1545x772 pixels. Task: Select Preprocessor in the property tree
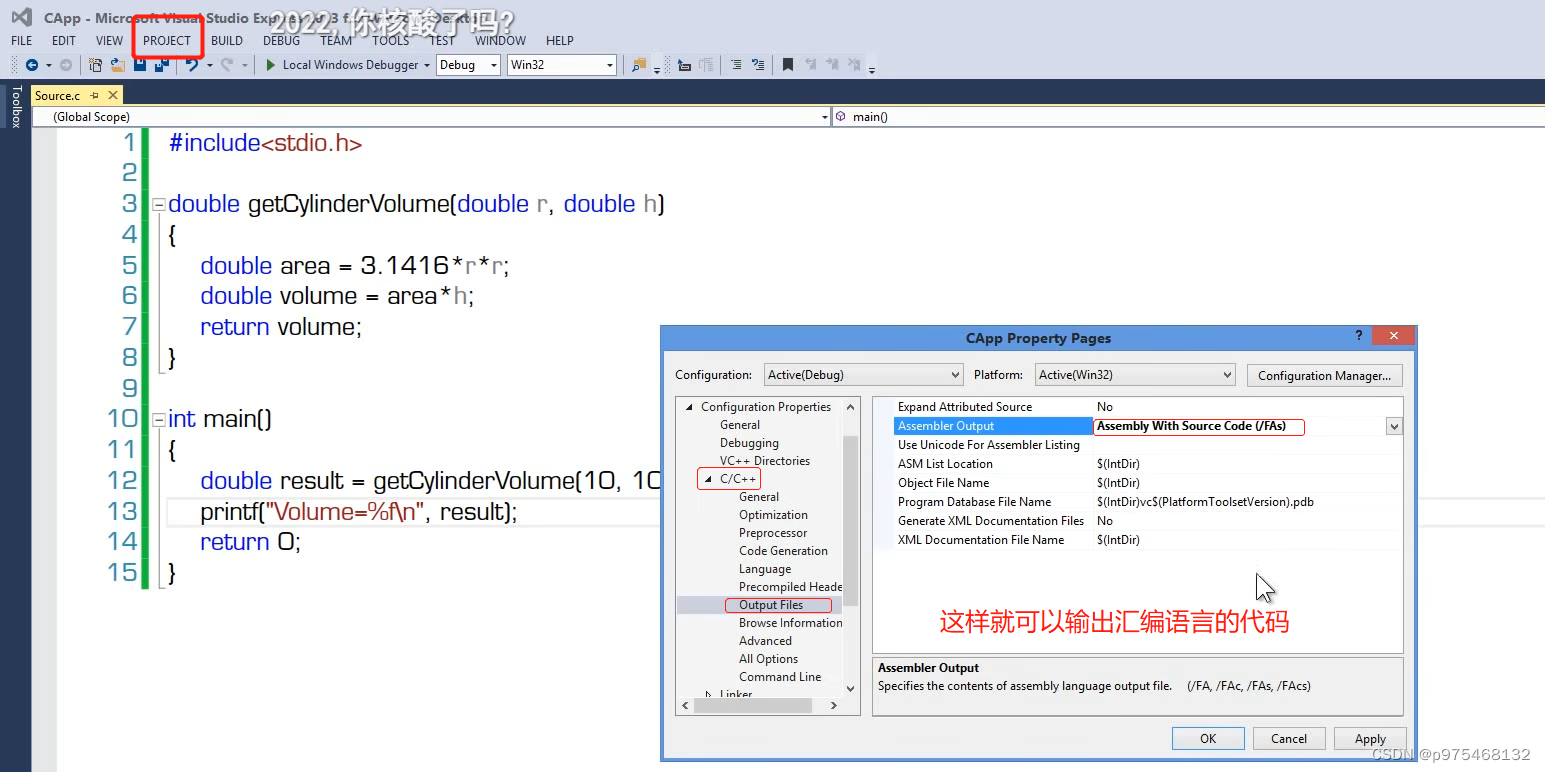click(x=773, y=533)
